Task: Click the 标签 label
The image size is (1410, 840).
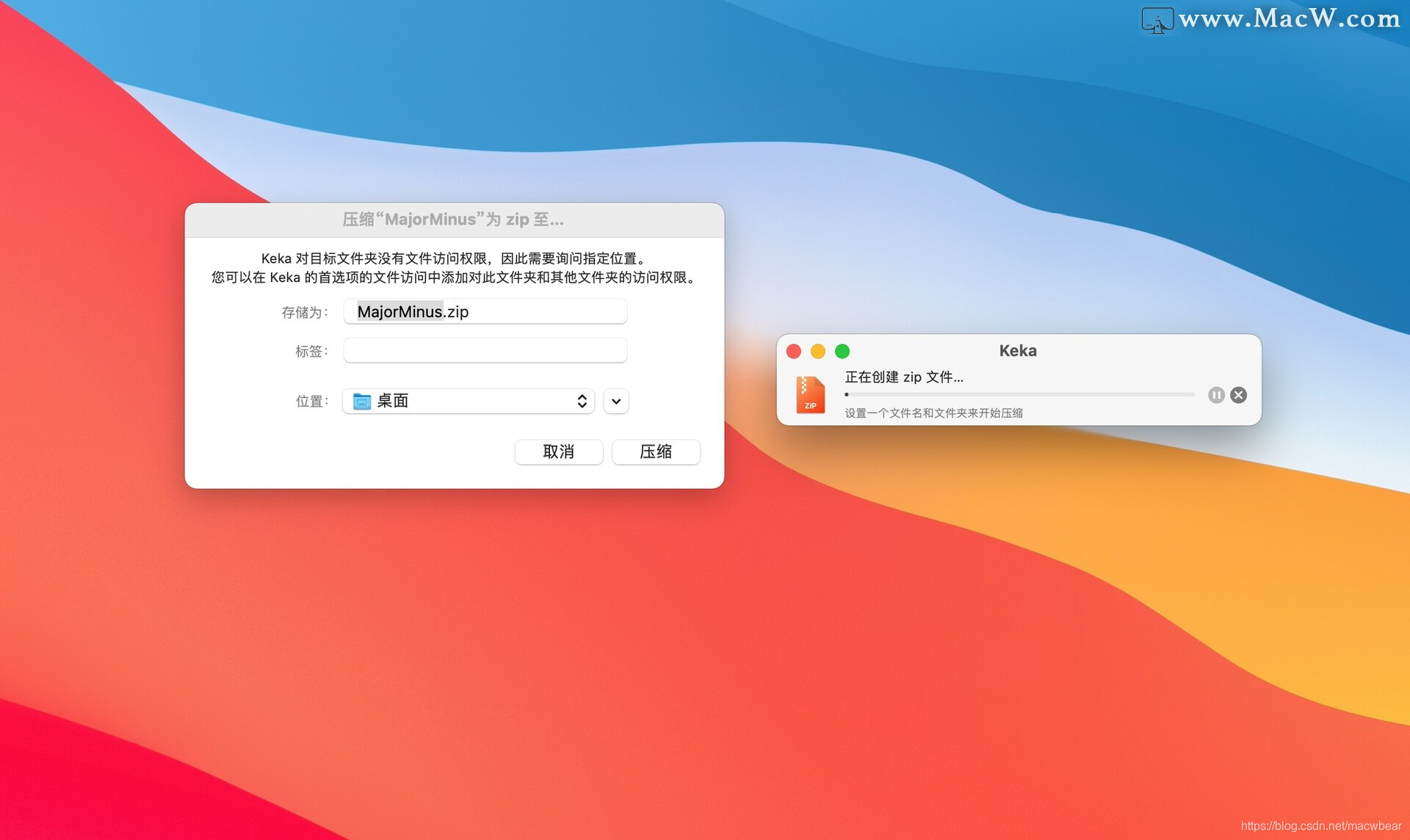Action: [311, 351]
